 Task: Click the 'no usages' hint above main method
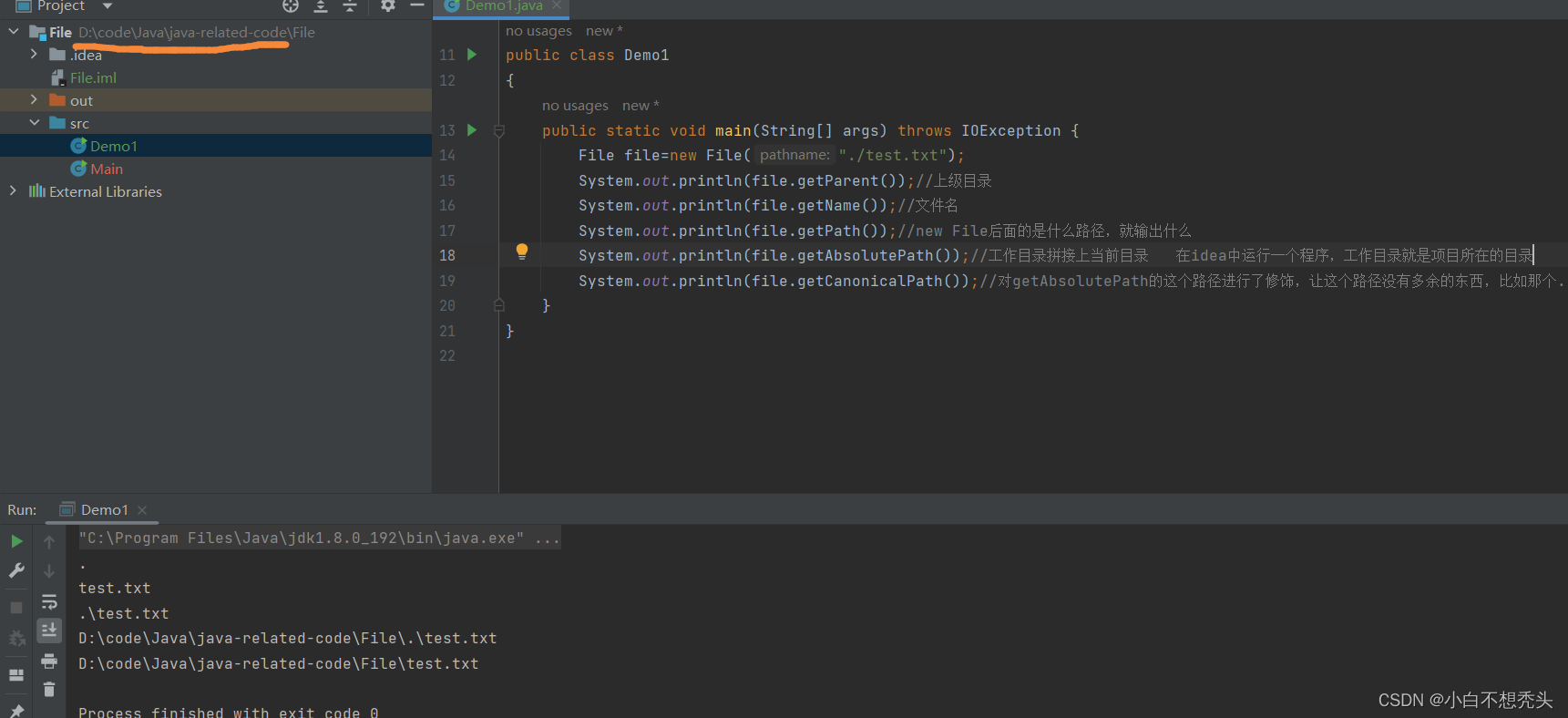point(575,106)
